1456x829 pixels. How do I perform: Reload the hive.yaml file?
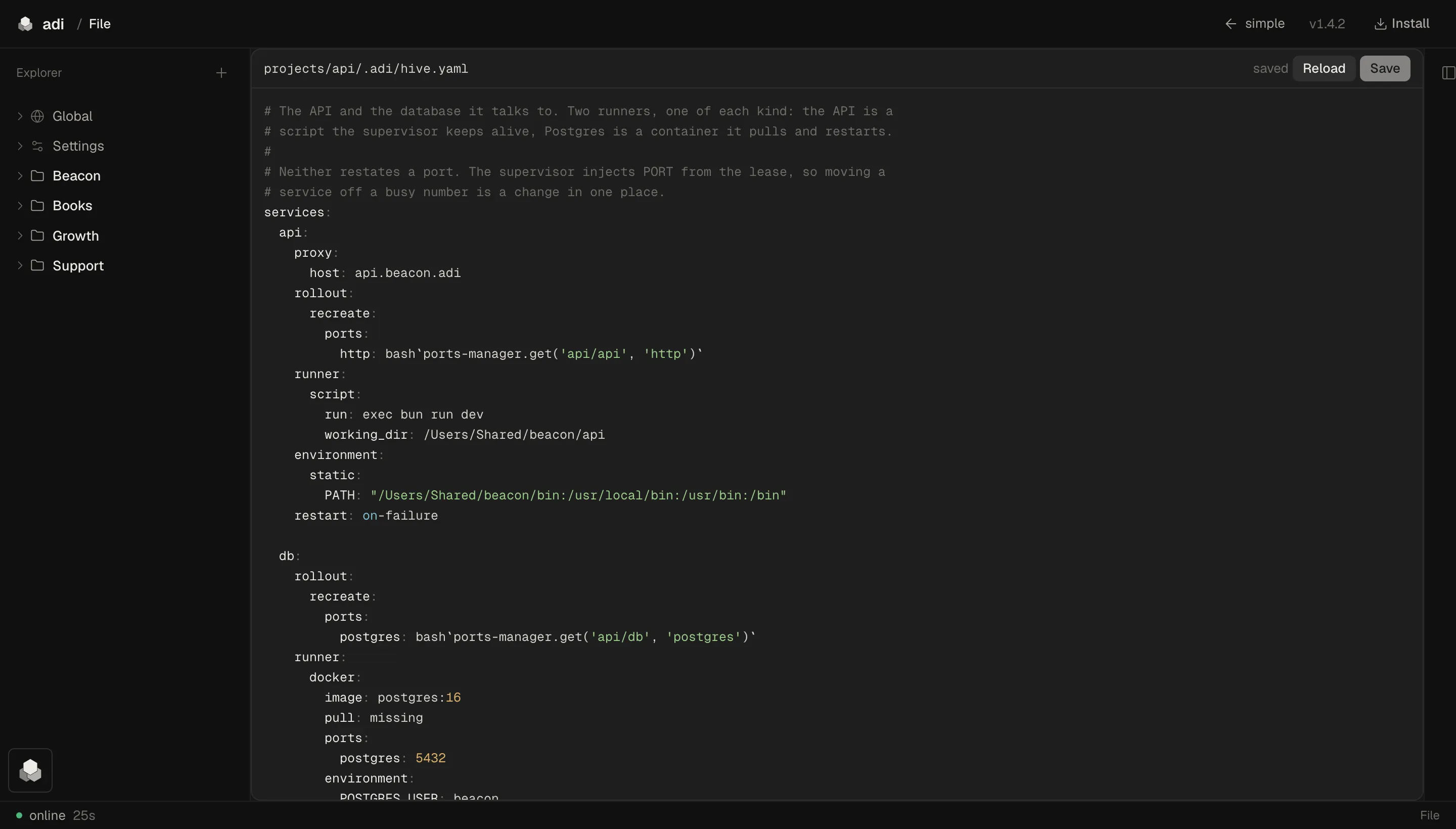1324,68
